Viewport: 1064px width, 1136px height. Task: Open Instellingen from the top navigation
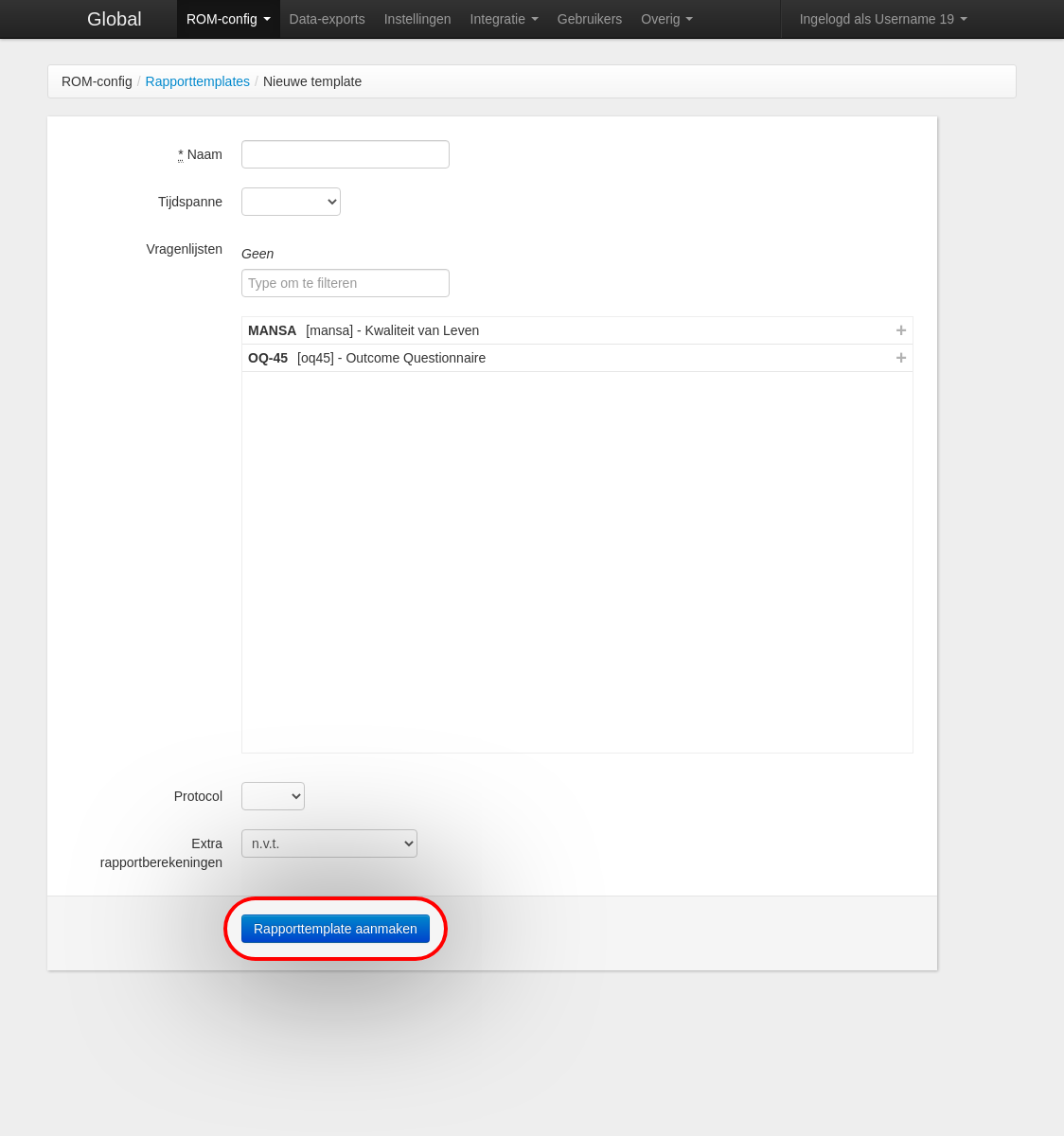pyautogui.click(x=417, y=19)
